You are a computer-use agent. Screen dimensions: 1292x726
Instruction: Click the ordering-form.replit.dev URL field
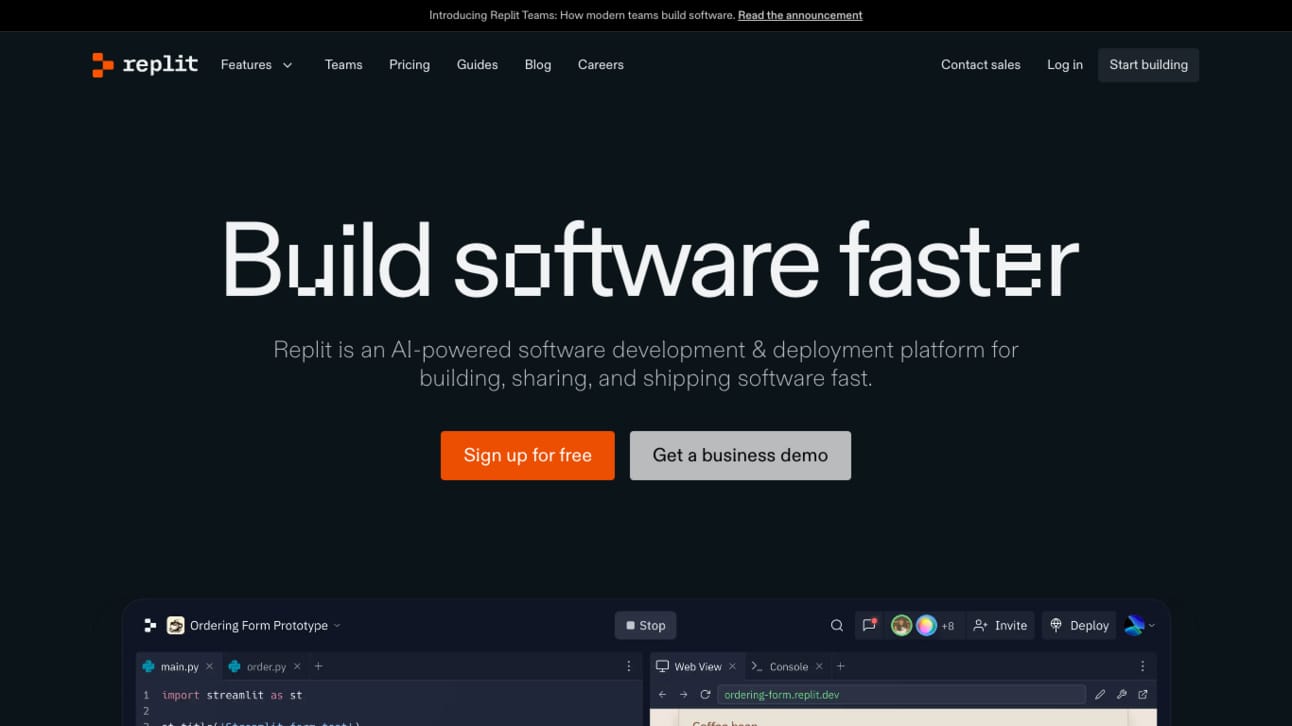click(x=901, y=695)
